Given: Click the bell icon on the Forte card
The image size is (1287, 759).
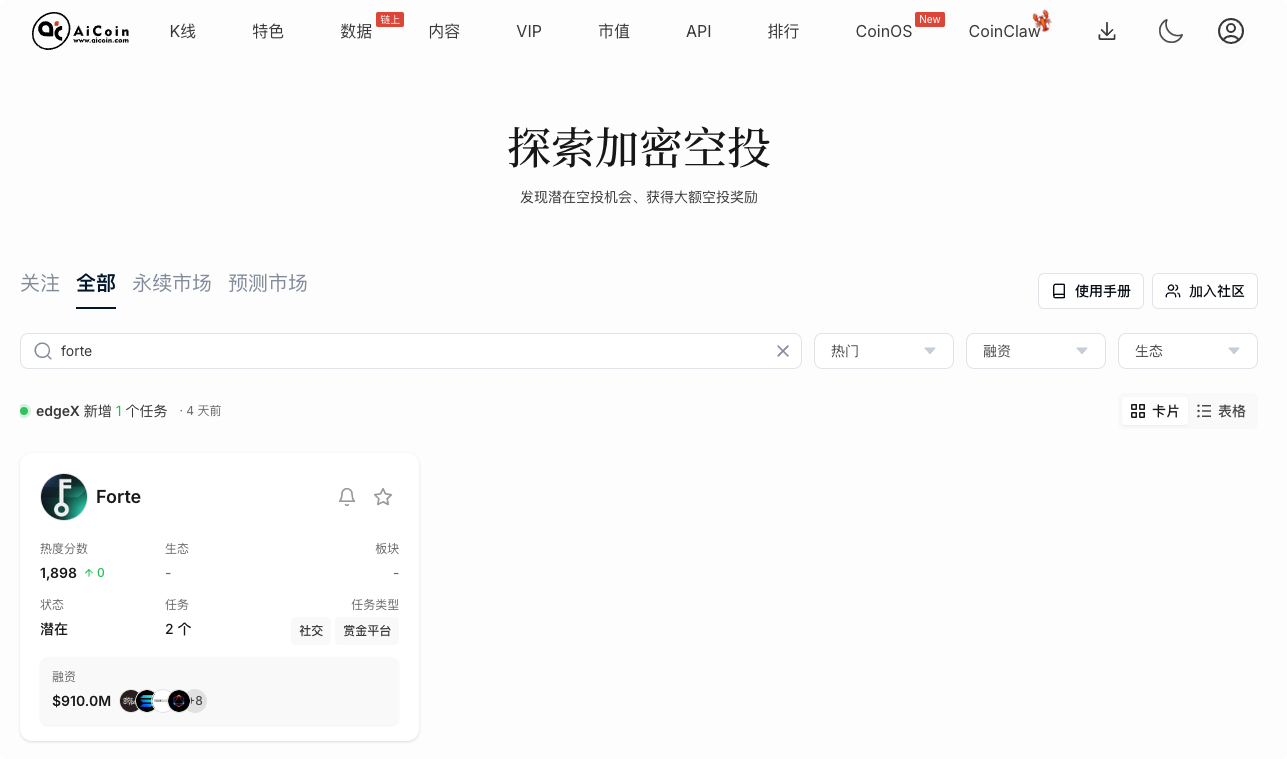Looking at the screenshot, I should click(347, 496).
